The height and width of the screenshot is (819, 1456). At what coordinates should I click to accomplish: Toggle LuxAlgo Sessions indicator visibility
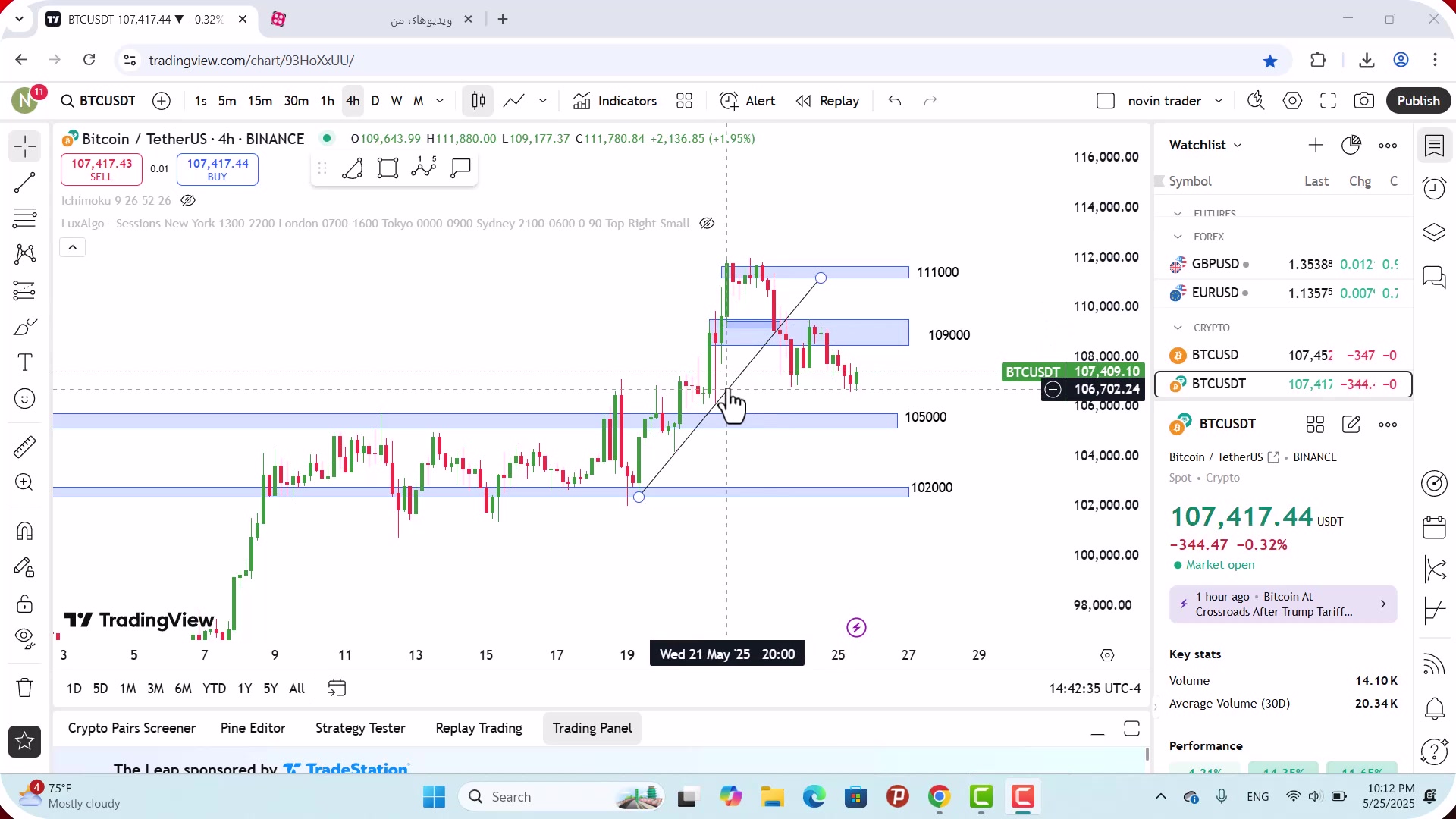pyautogui.click(x=707, y=223)
